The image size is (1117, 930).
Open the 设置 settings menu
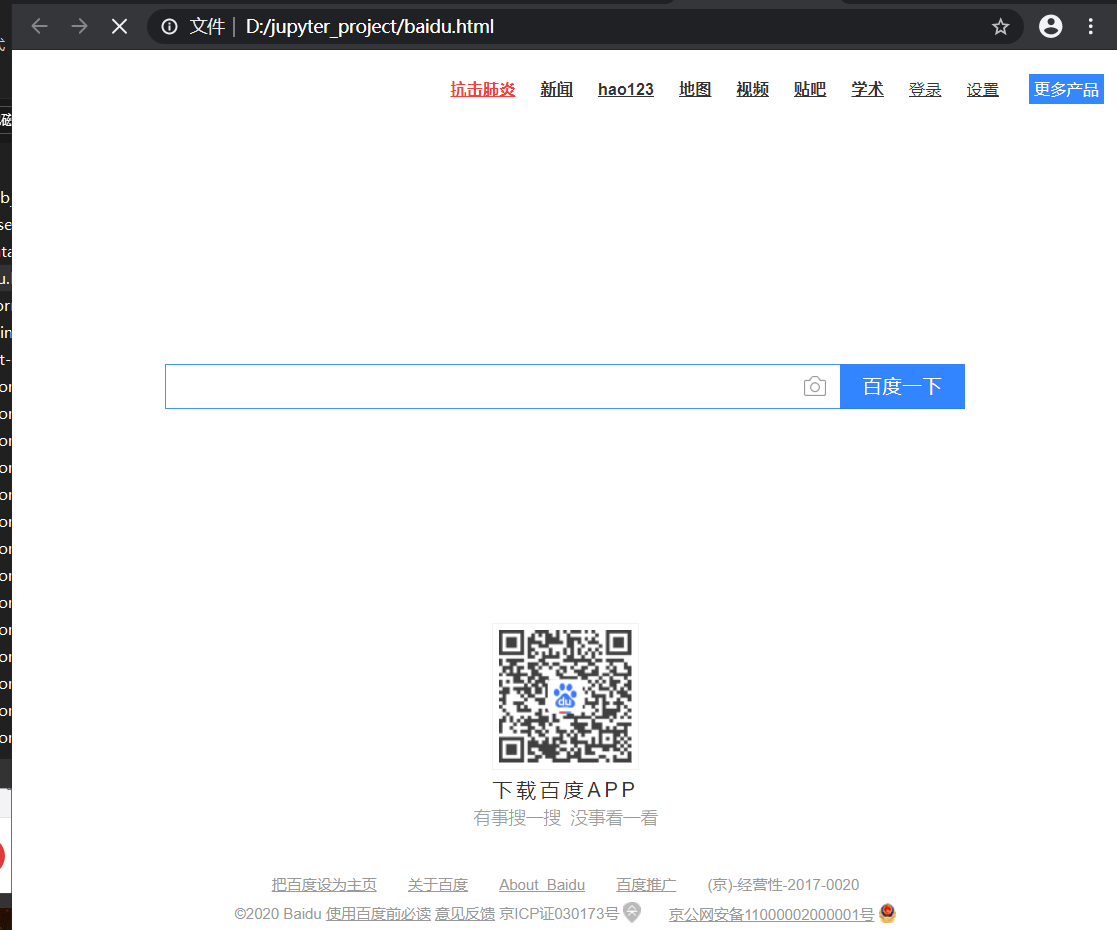pyautogui.click(x=982, y=89)
